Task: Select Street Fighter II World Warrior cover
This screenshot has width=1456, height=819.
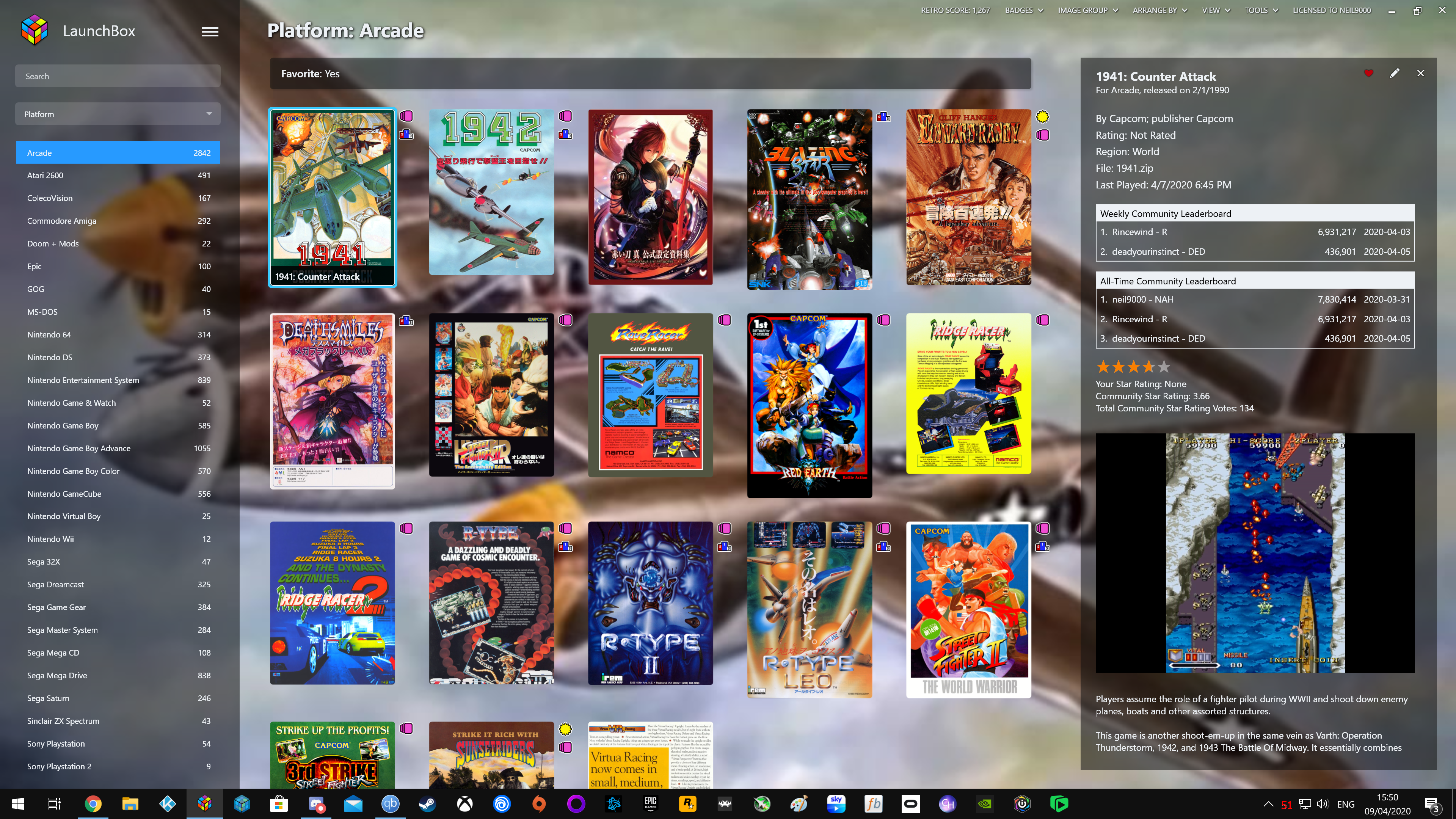Action: click(x=969, y=610)
